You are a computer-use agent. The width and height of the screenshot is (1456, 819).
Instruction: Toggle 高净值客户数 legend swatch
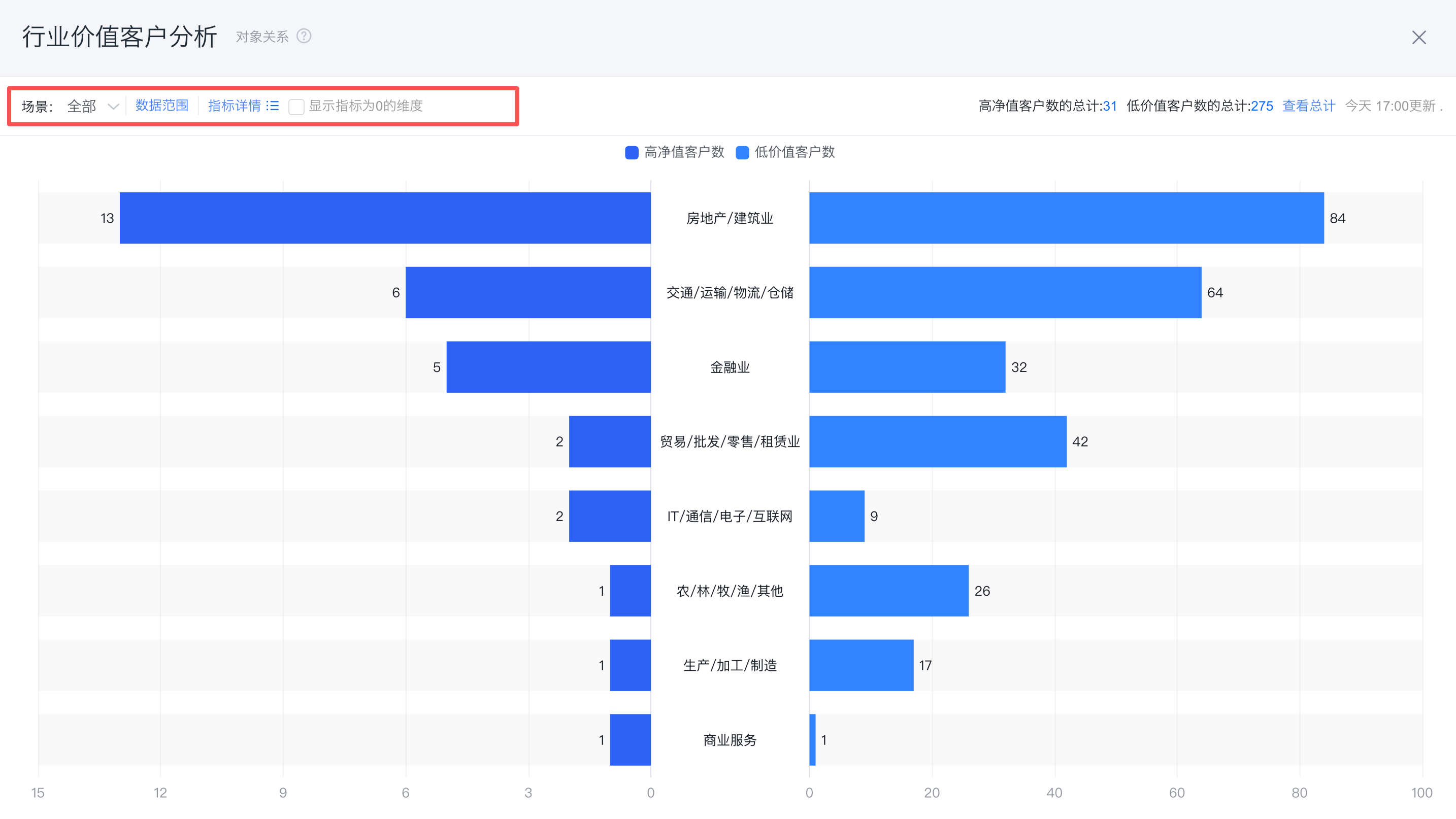[632, 153]
